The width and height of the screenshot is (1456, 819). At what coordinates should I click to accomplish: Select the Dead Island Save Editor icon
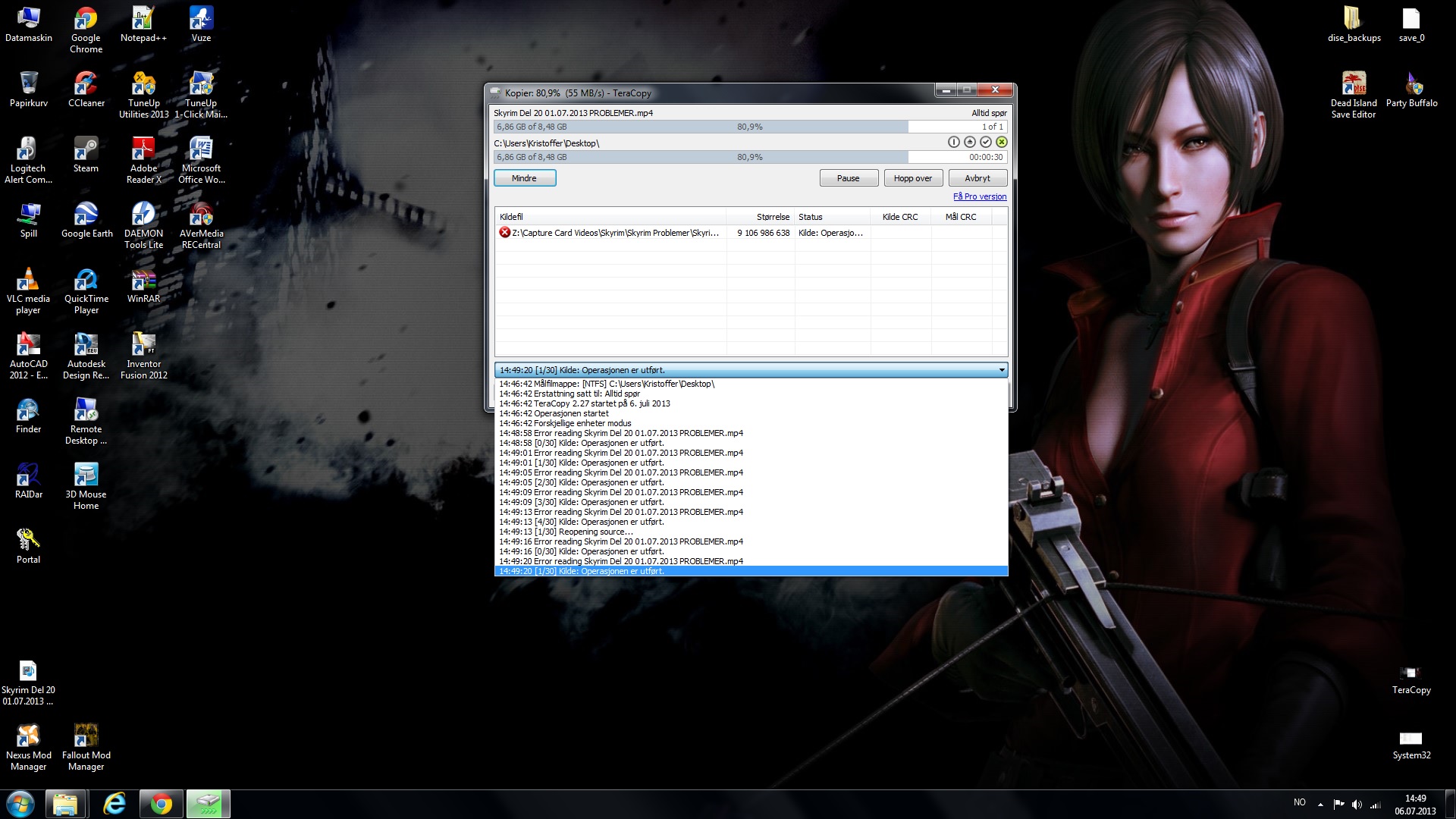pyautogui.click(x=1354, y=96)
